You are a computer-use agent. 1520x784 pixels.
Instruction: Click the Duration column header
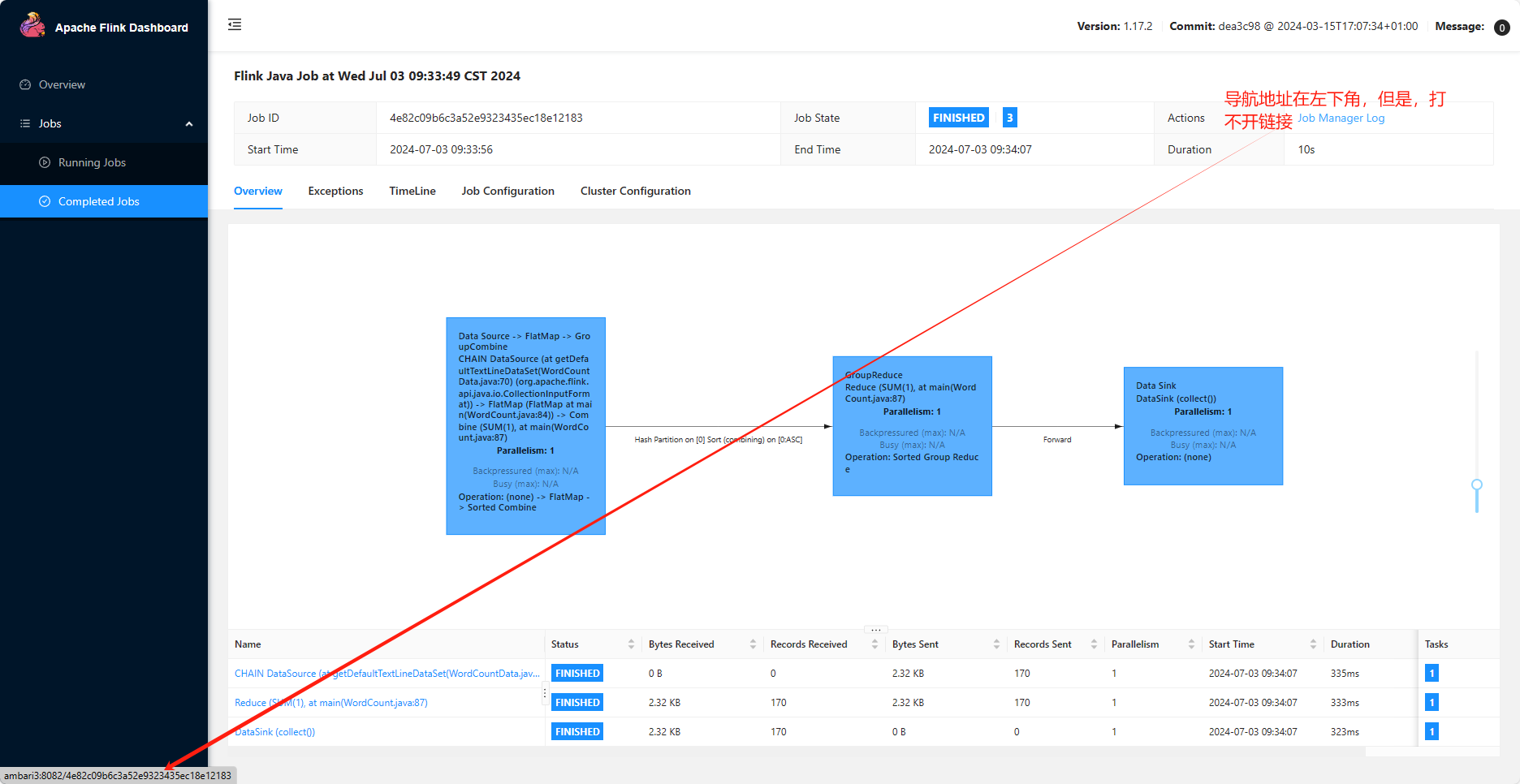(x=1349, y=644)
